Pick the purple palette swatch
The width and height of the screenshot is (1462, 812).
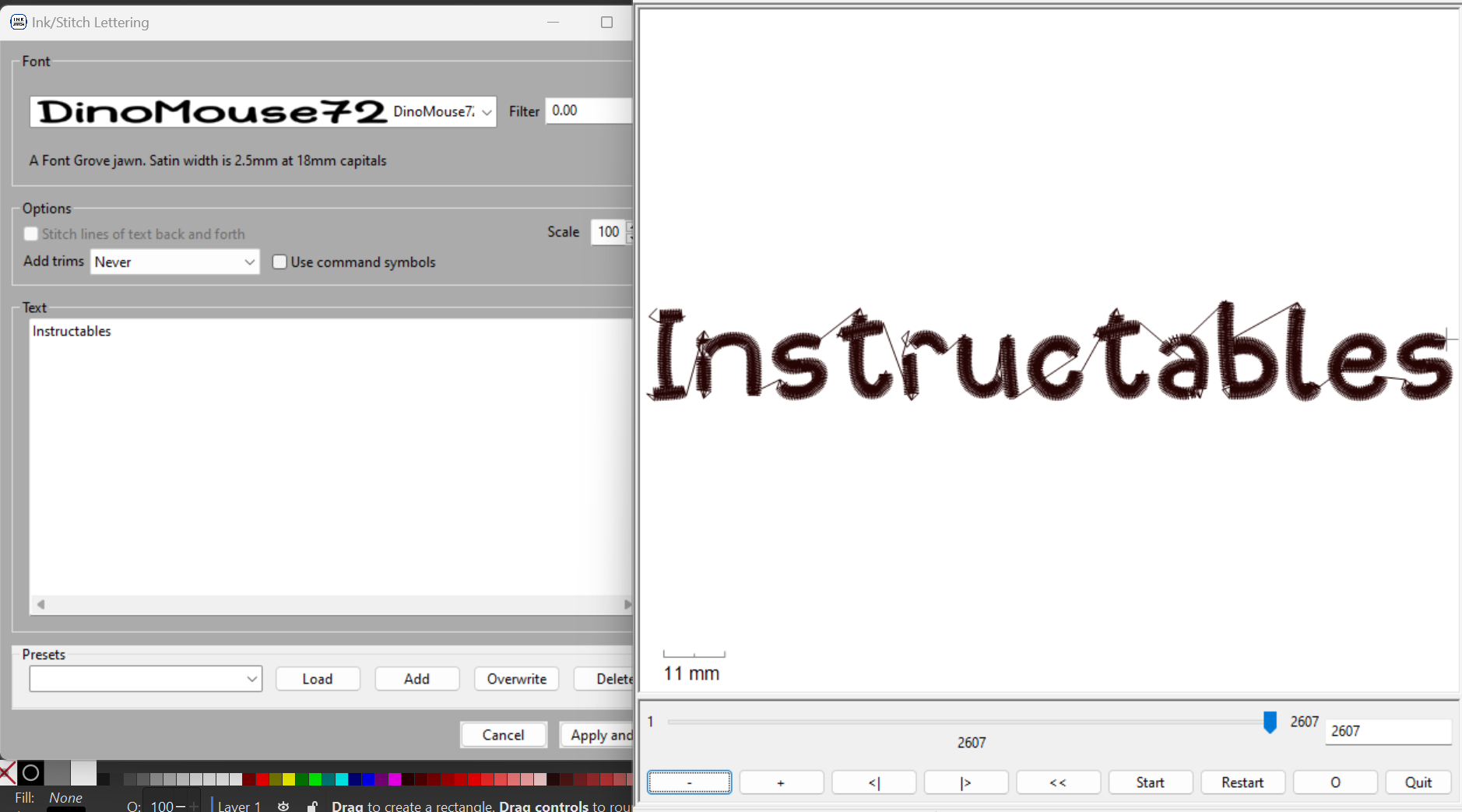381,779
